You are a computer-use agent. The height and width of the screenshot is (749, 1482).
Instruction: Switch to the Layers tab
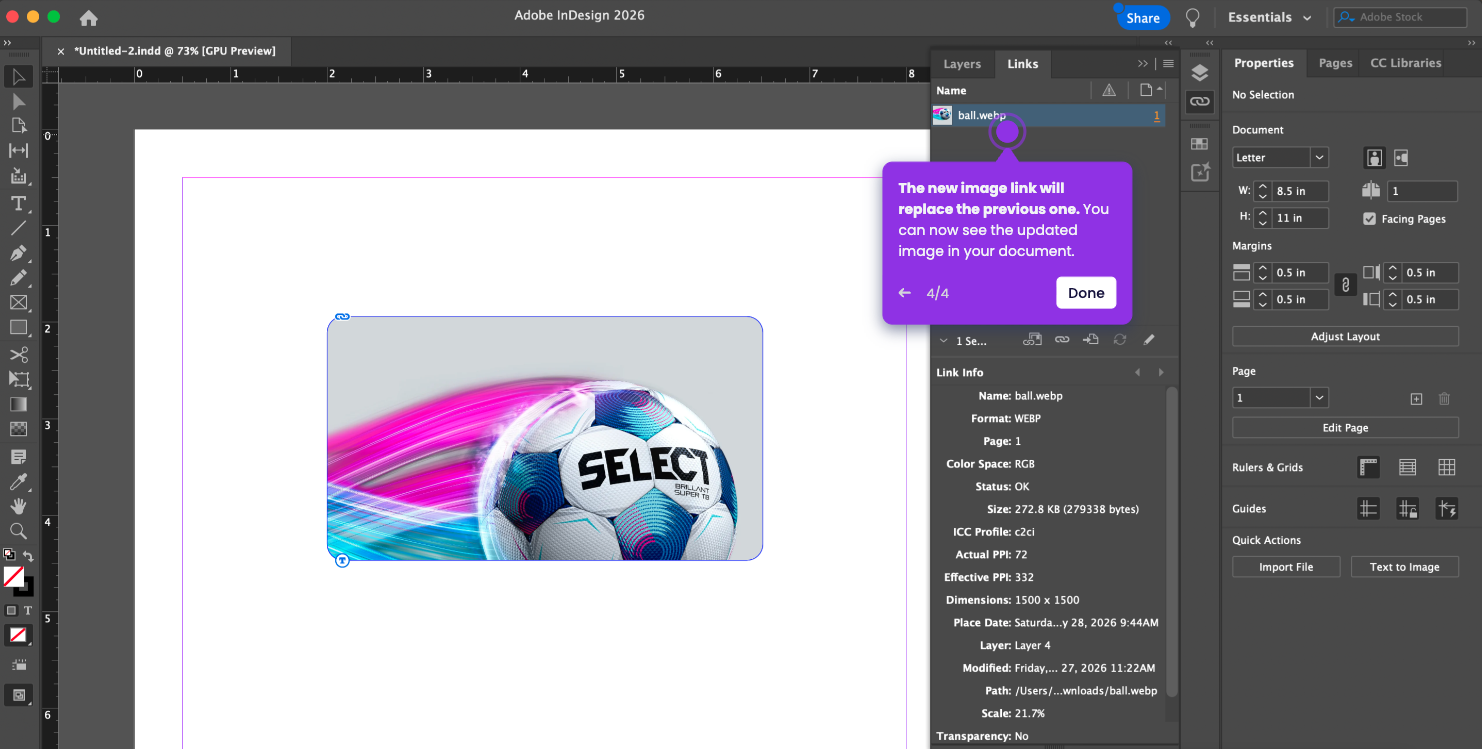coord(962,64)
